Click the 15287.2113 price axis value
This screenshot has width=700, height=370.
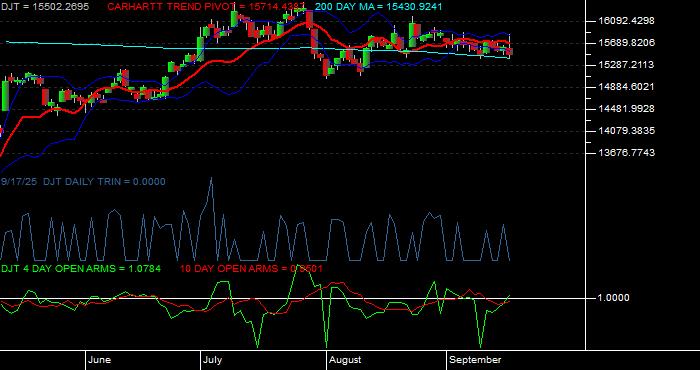tap(626, 65)
